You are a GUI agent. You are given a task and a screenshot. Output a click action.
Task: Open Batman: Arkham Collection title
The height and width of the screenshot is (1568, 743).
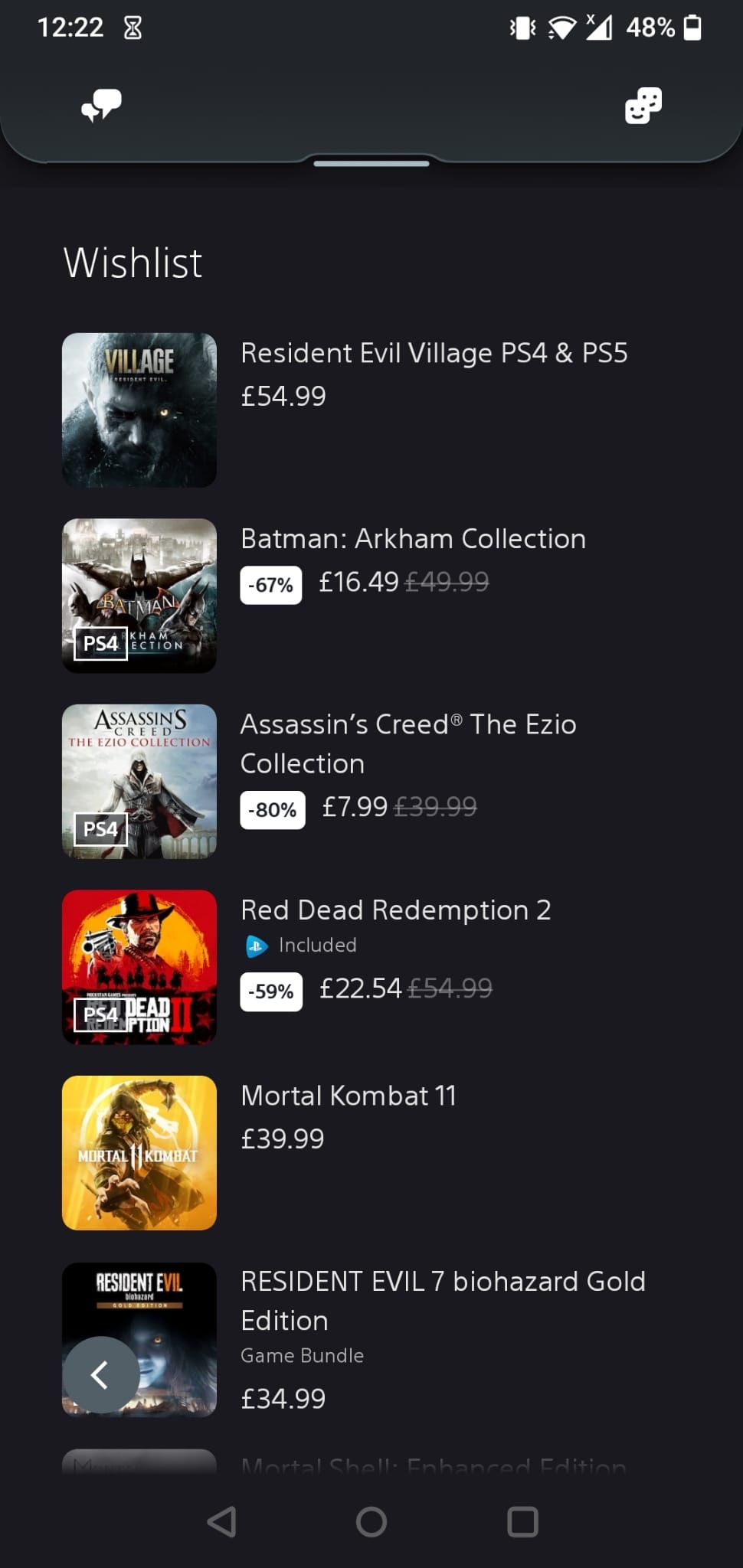click(x=413, y=539)
